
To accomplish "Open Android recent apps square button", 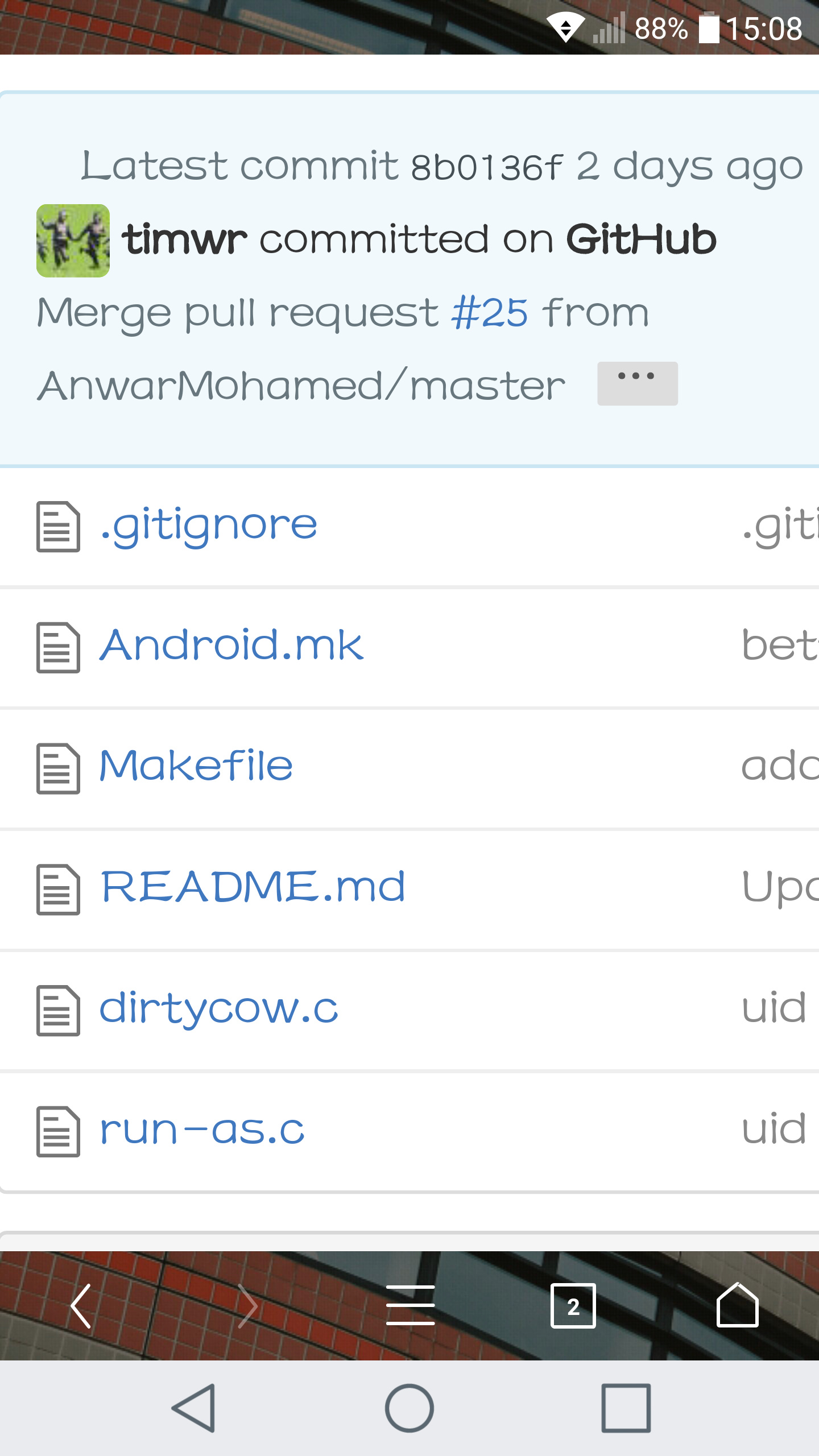I will (x=626, y=1408).
